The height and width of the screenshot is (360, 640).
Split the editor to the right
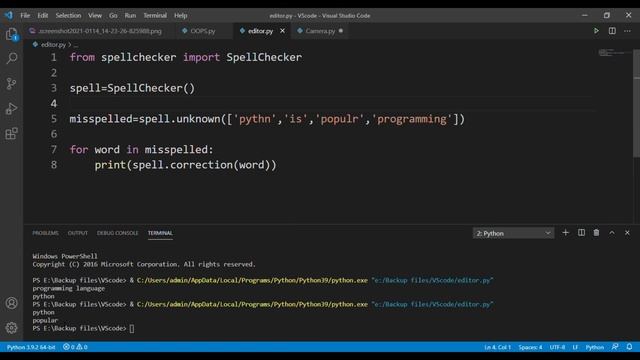coord(612,31)
